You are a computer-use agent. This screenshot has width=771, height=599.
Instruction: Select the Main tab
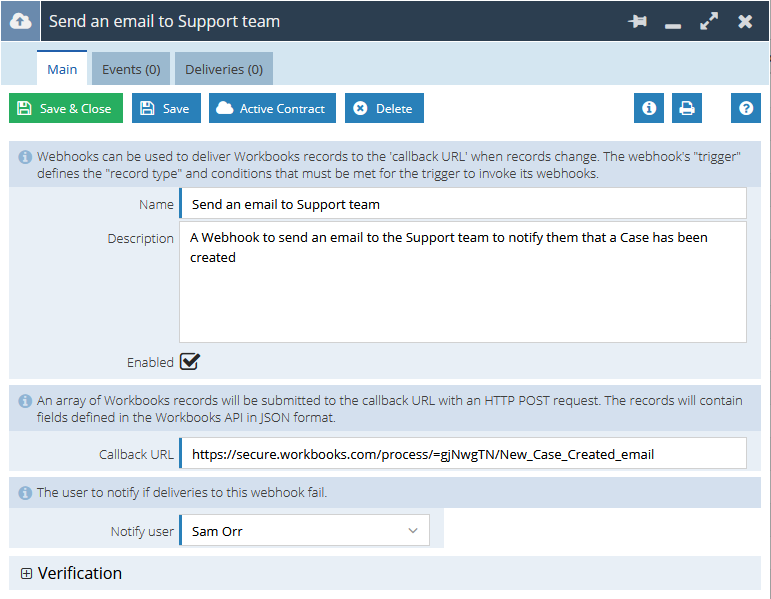(x=62, y=68)
